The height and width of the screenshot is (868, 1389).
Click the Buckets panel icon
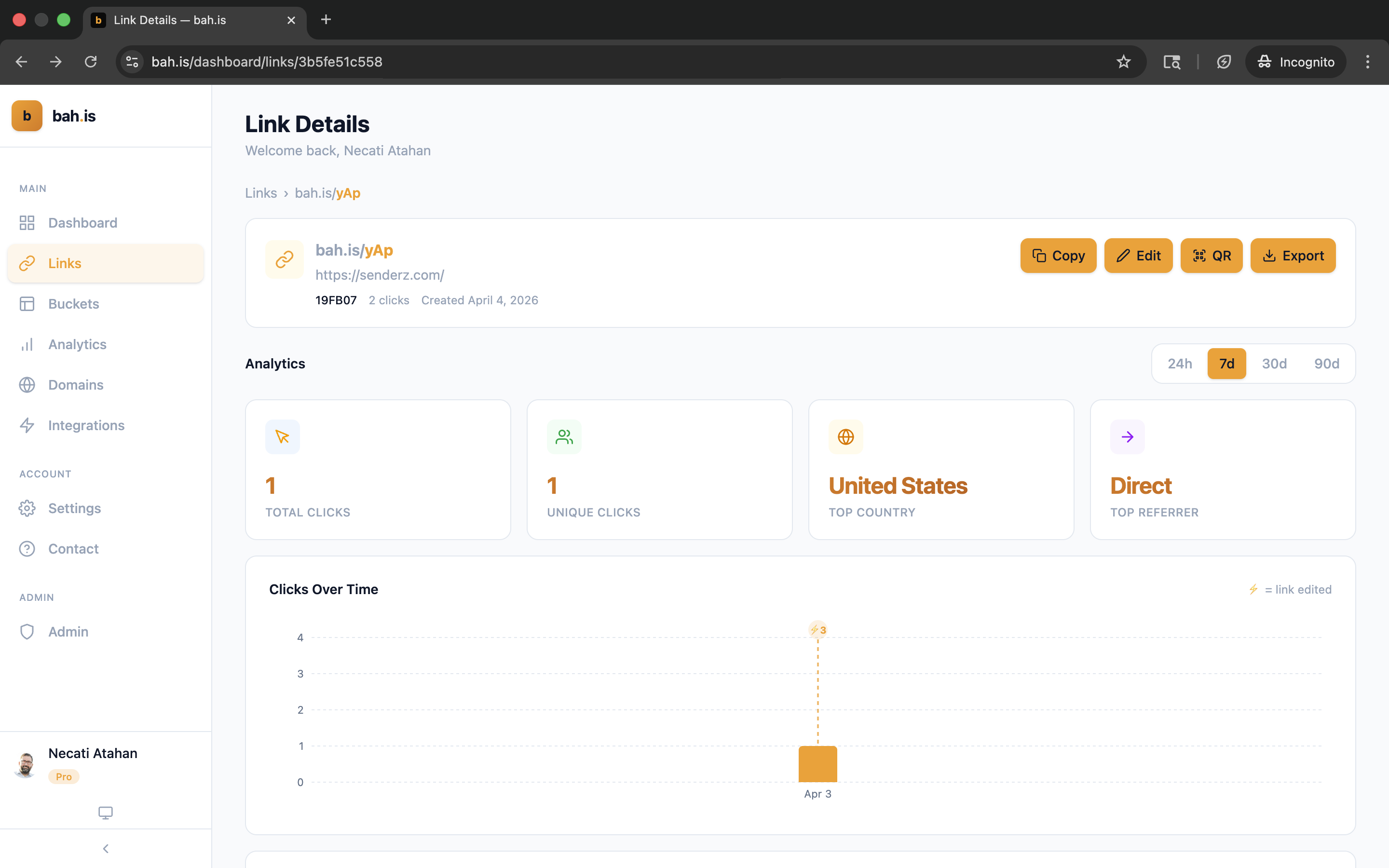(x=27, y=304)
